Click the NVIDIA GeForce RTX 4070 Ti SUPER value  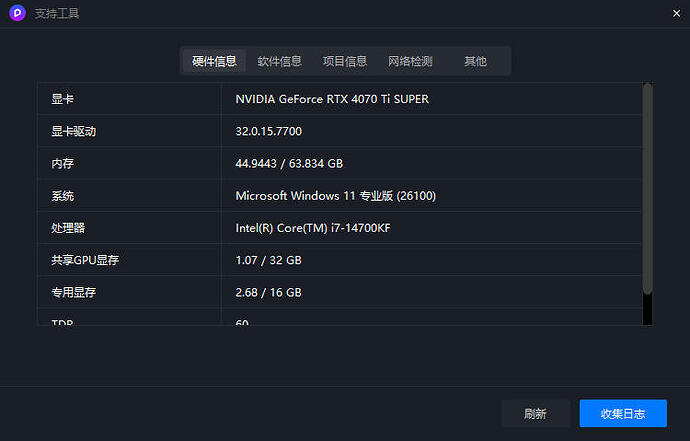[x=333, y=99]
